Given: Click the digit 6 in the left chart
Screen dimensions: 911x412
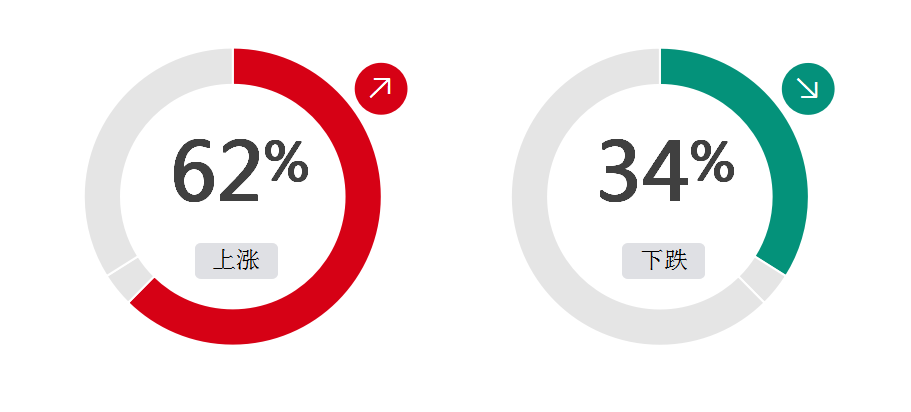Looking at the screenshot, I should (195, 171).
